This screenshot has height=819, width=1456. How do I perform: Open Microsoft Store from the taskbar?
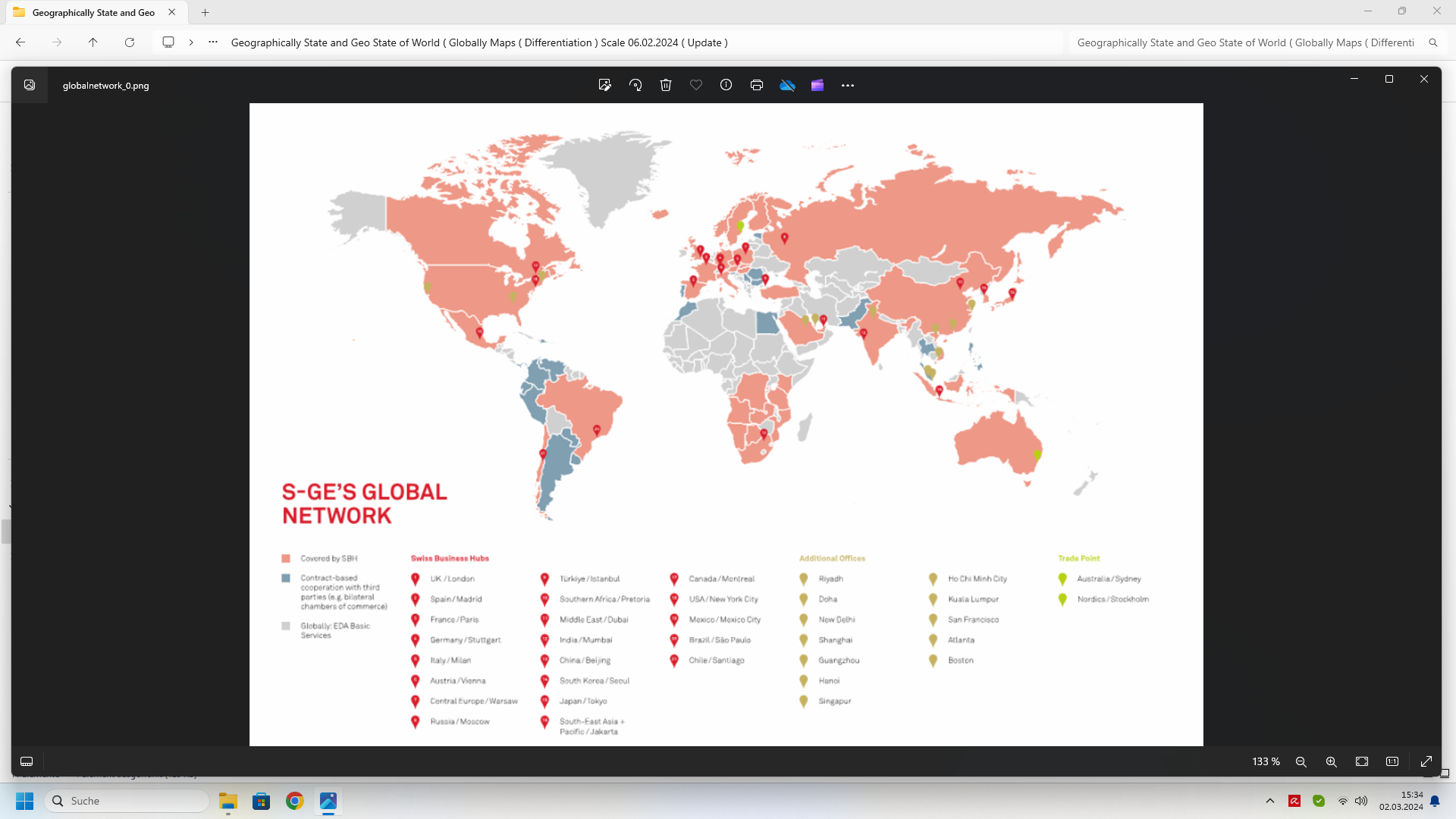point(262,801)
